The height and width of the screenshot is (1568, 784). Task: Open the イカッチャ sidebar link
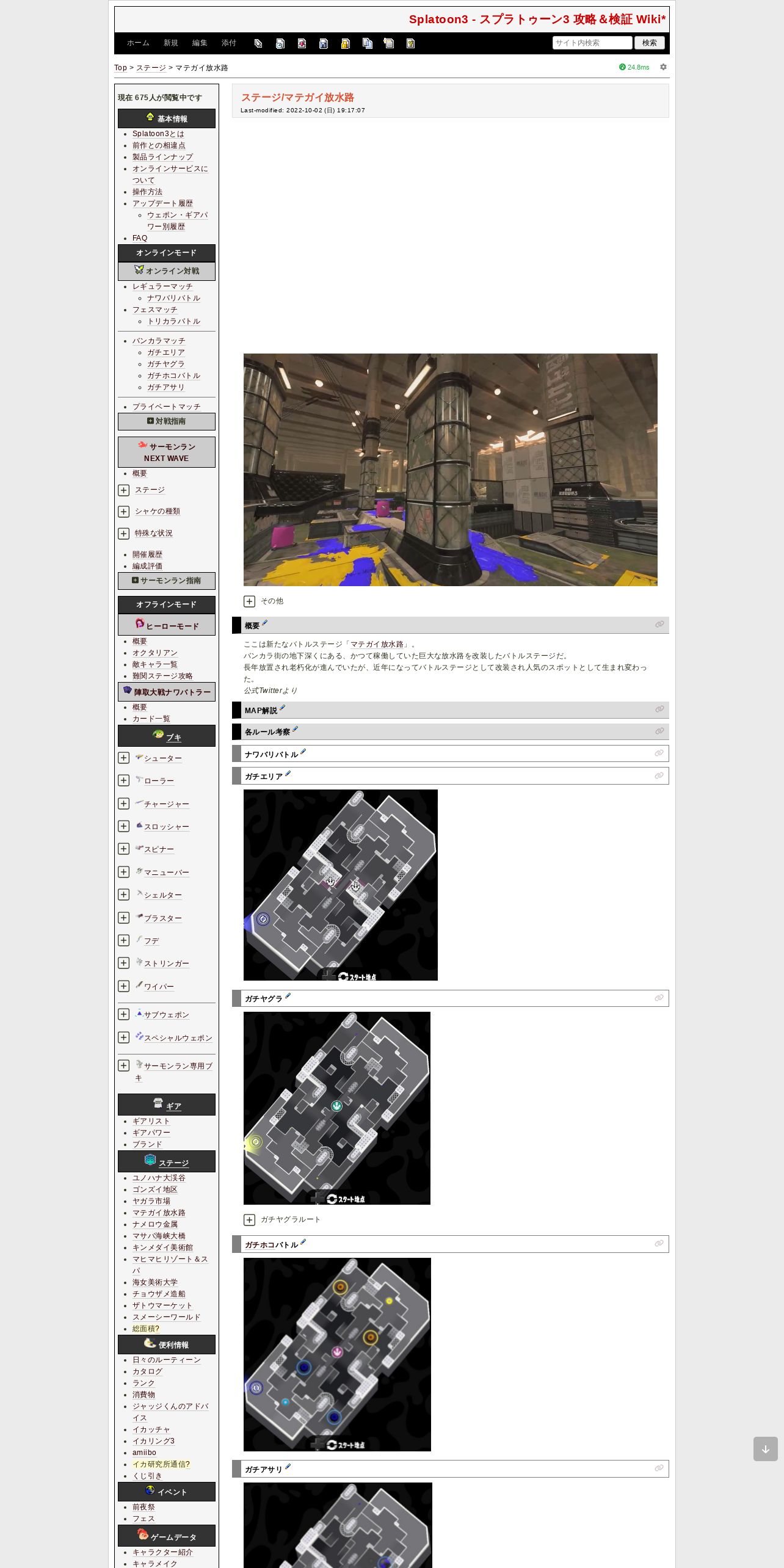151,1429
